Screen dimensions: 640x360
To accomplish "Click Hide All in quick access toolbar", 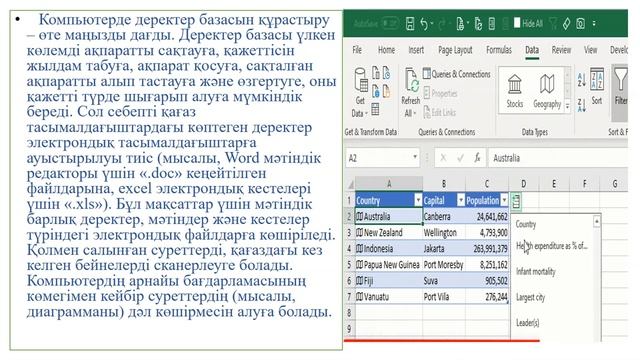I will click(528, 23).
